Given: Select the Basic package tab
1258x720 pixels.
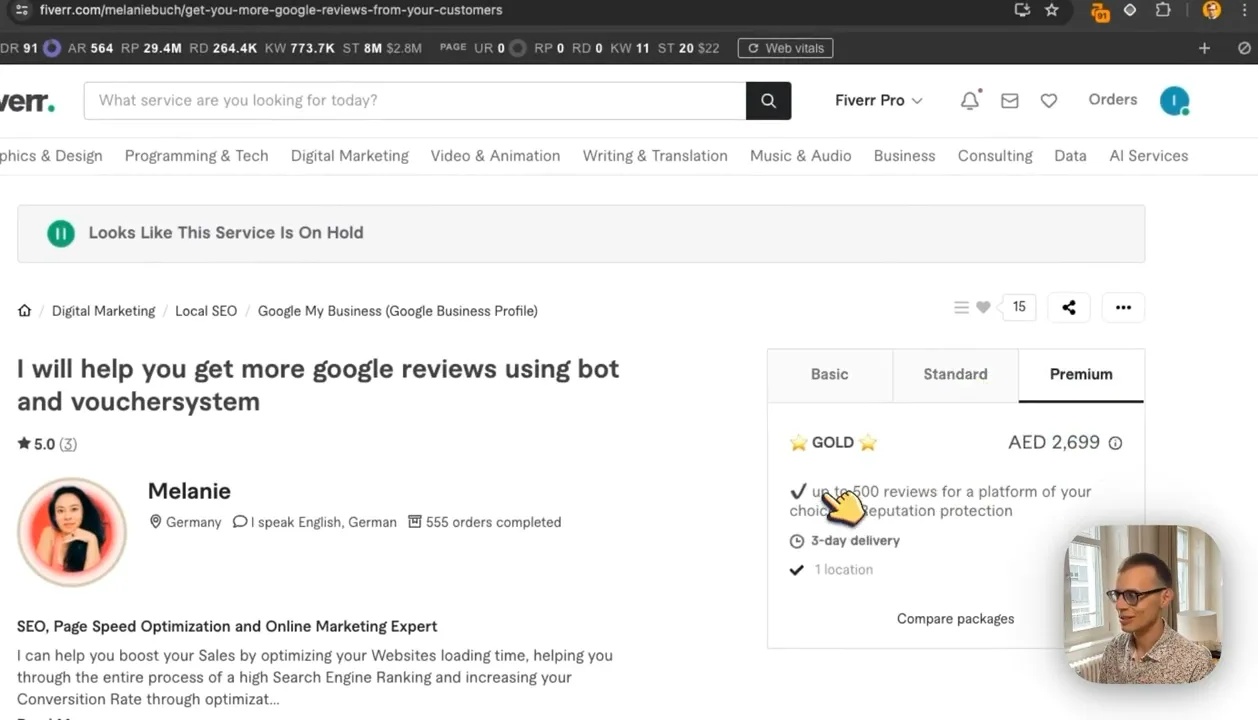Looking at the screenshot, I should point(830,375).
